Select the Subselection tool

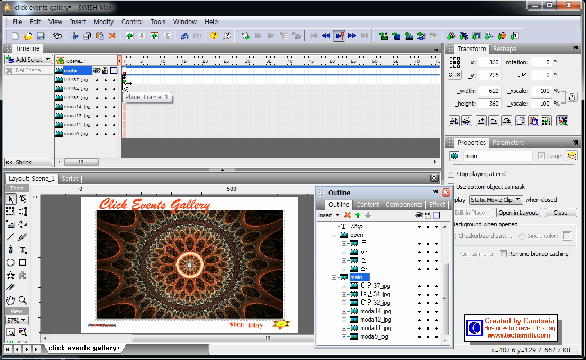22,199
